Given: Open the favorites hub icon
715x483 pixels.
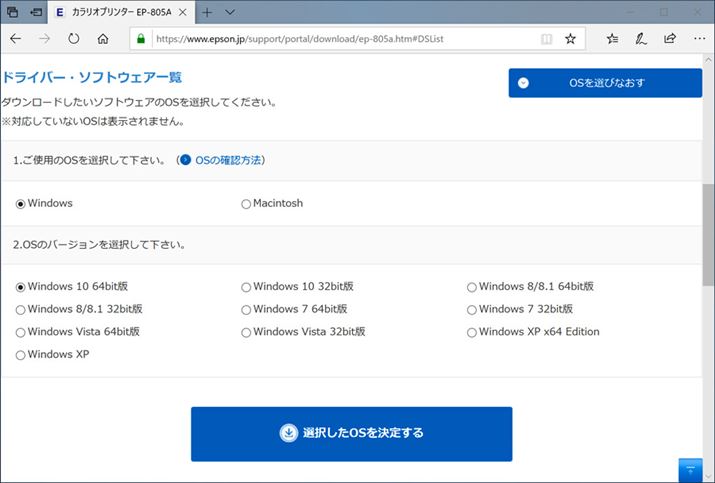Looking at the screenshot, I should pyautogui.click(x=612, y=39).
